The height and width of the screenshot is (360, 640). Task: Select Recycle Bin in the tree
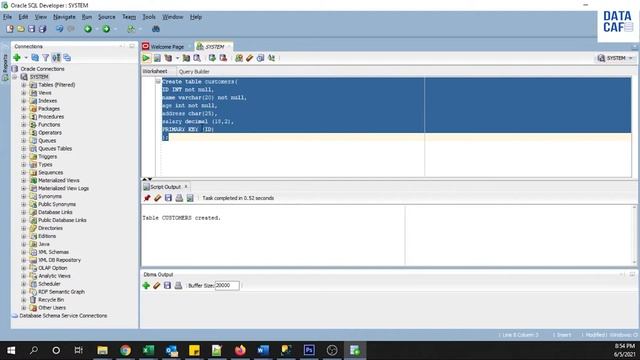(51, 300)
